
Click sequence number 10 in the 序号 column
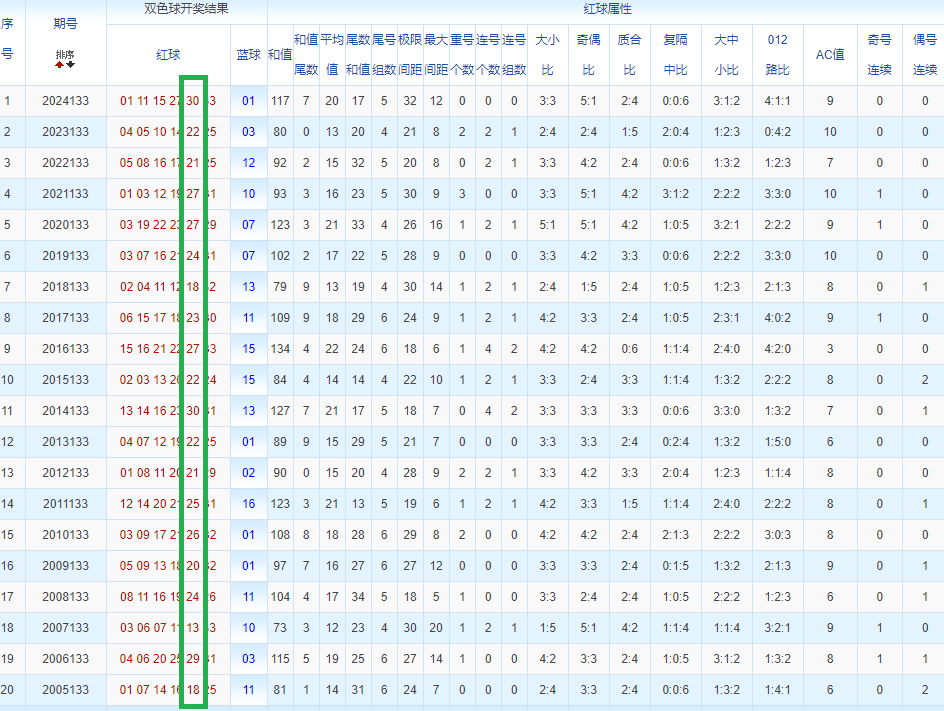[7, 380]
